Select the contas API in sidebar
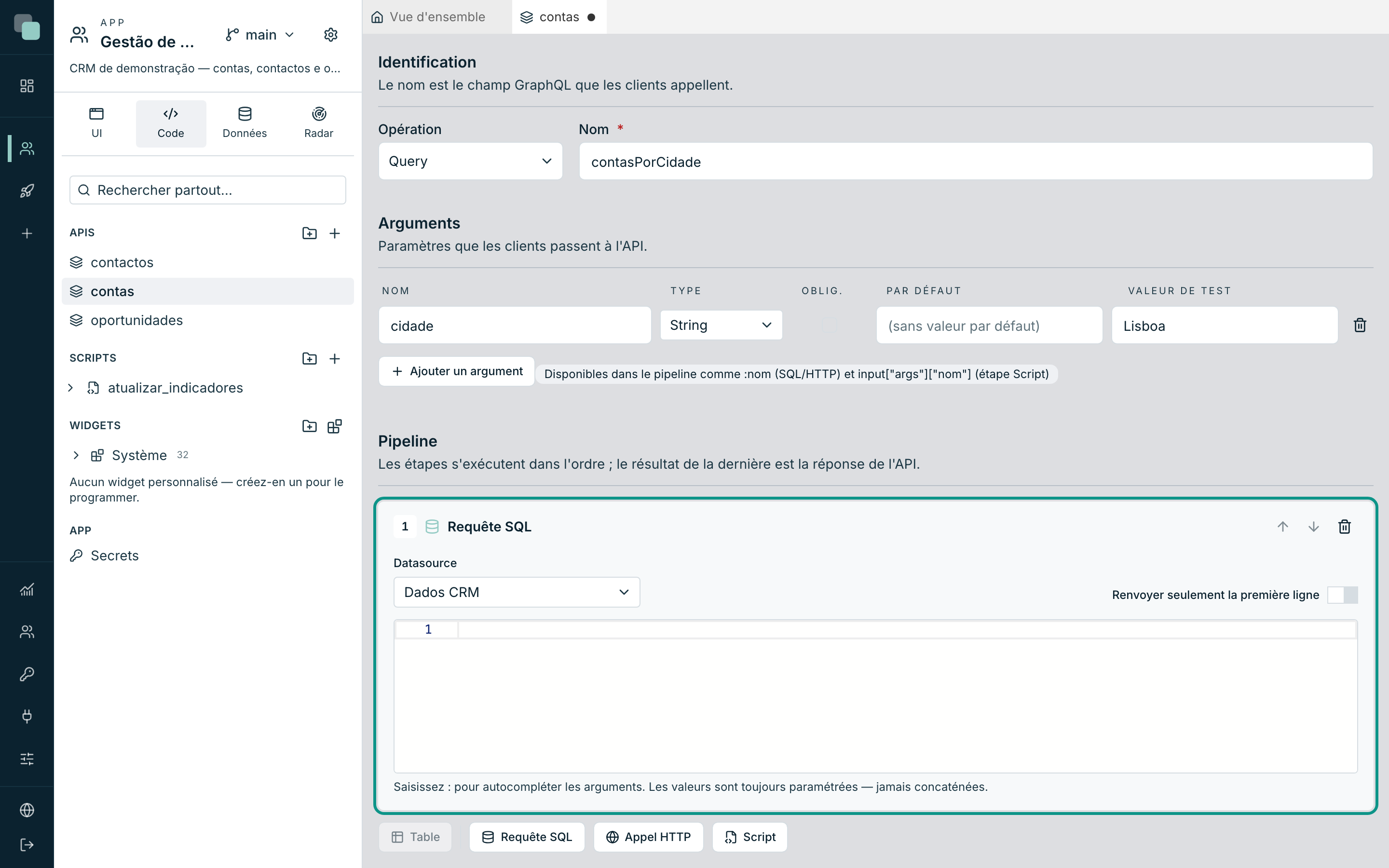This screenshot has width=1389, height=868. coord(208,291)
